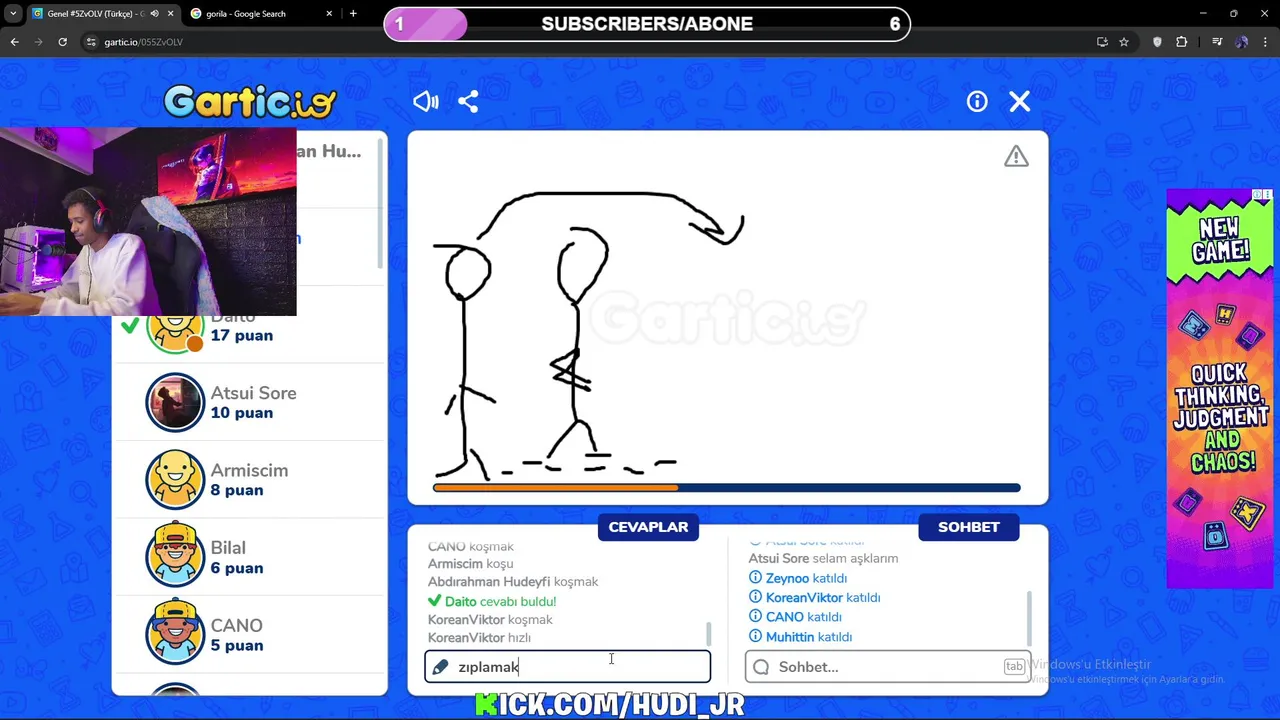Switch to the CEVAPLAR tab
Viewport: 1280px width, 720px height.
pos(648,527)
